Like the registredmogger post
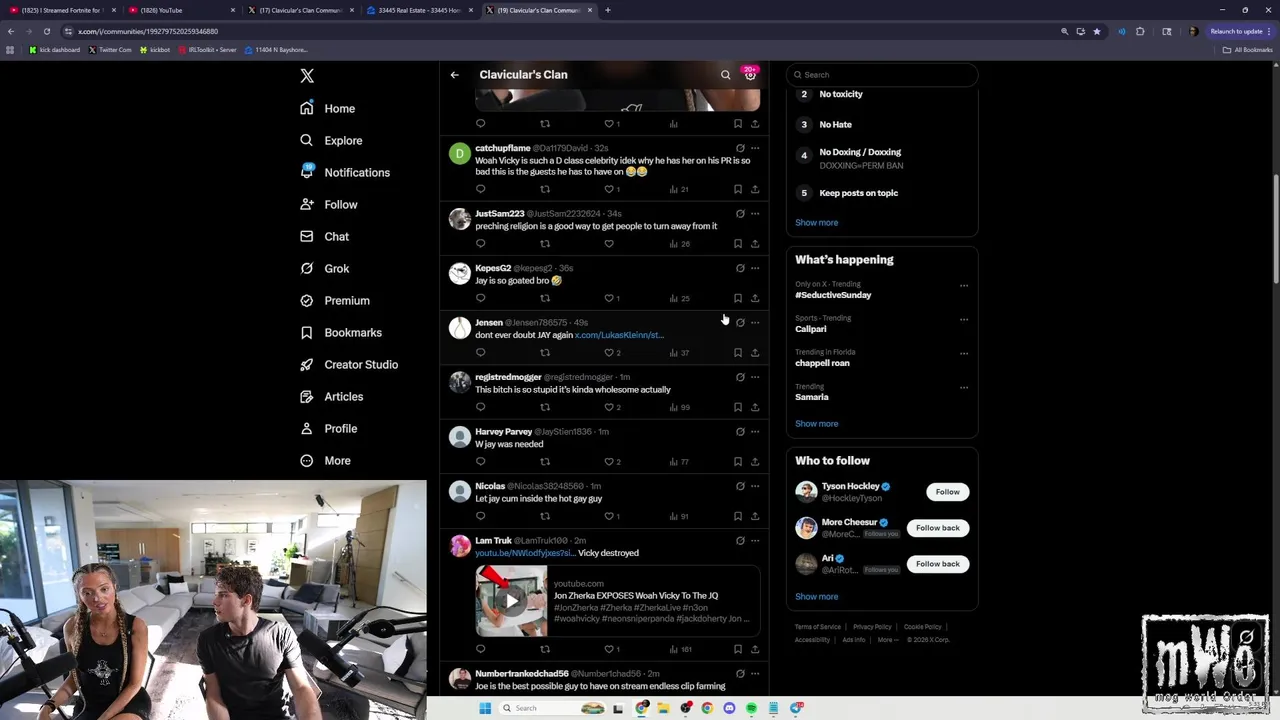This screenshot has width=1280, height=720. [x=609, y=407]
